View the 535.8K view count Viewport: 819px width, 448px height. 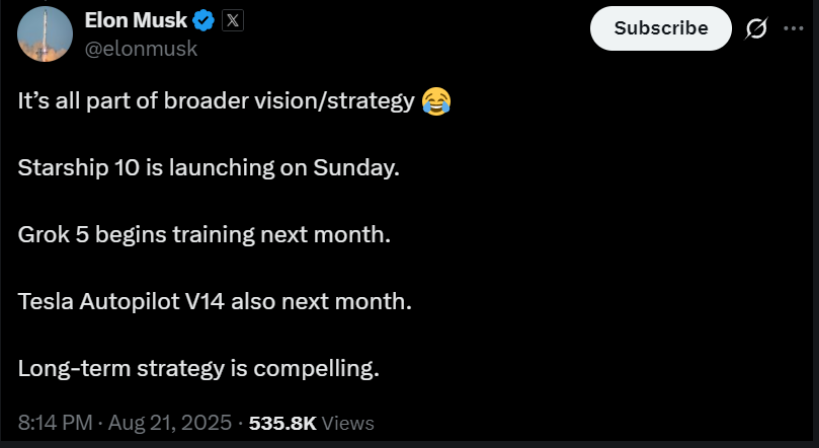pyautogui.click(x=283, y=423)
